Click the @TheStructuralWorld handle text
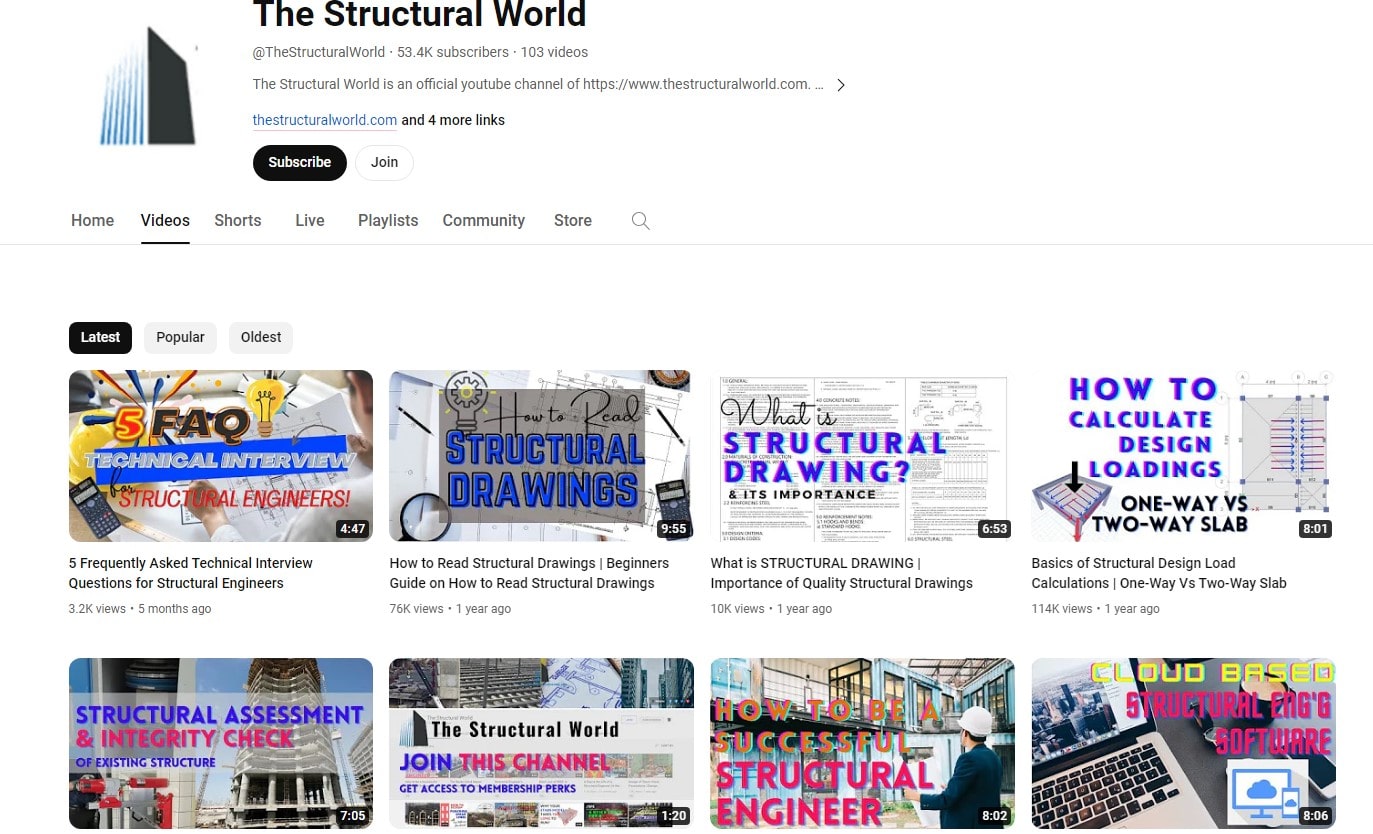1373x834 pixels. point(319,52)
